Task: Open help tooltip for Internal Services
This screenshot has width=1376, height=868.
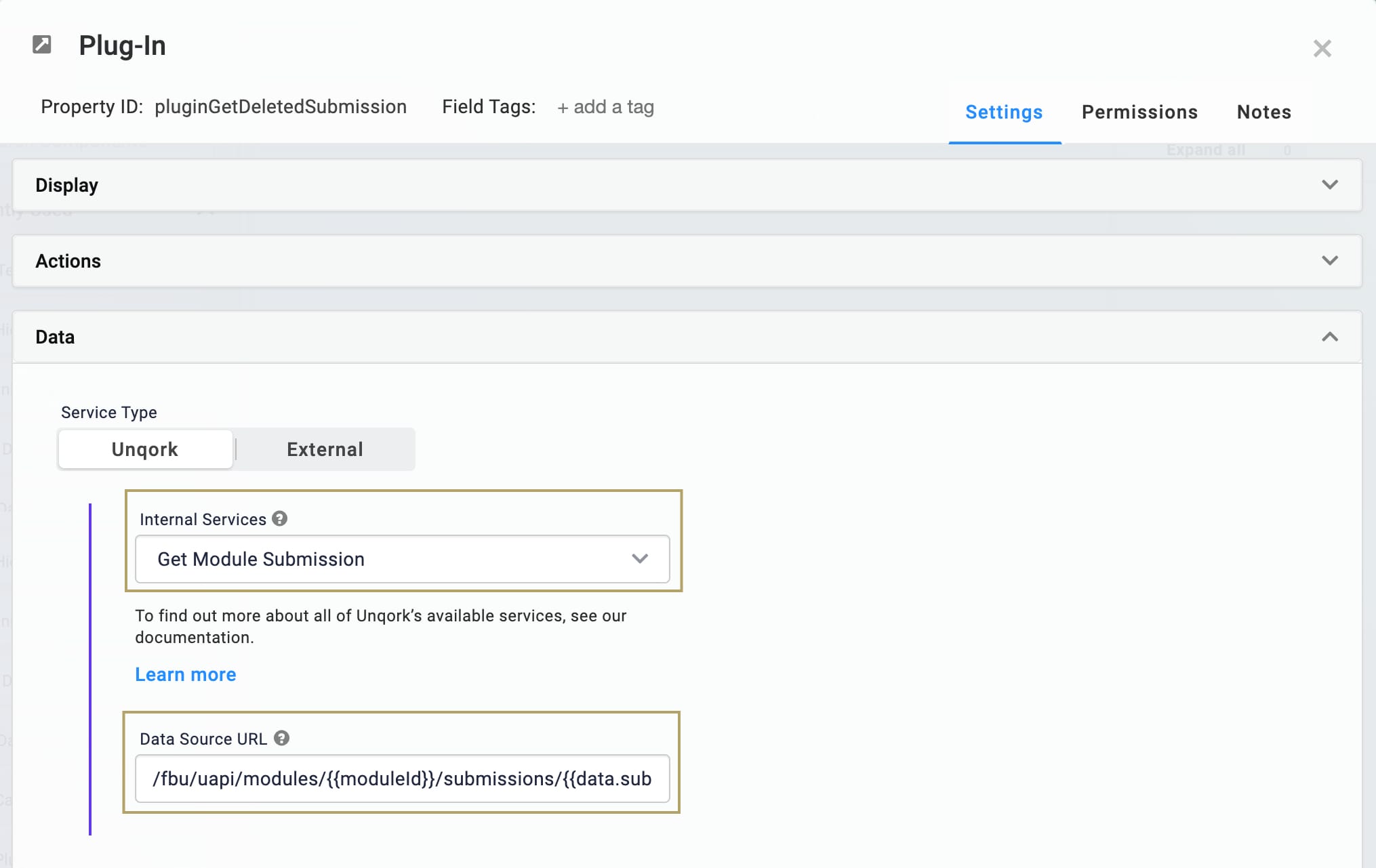Action: point(280,519)
